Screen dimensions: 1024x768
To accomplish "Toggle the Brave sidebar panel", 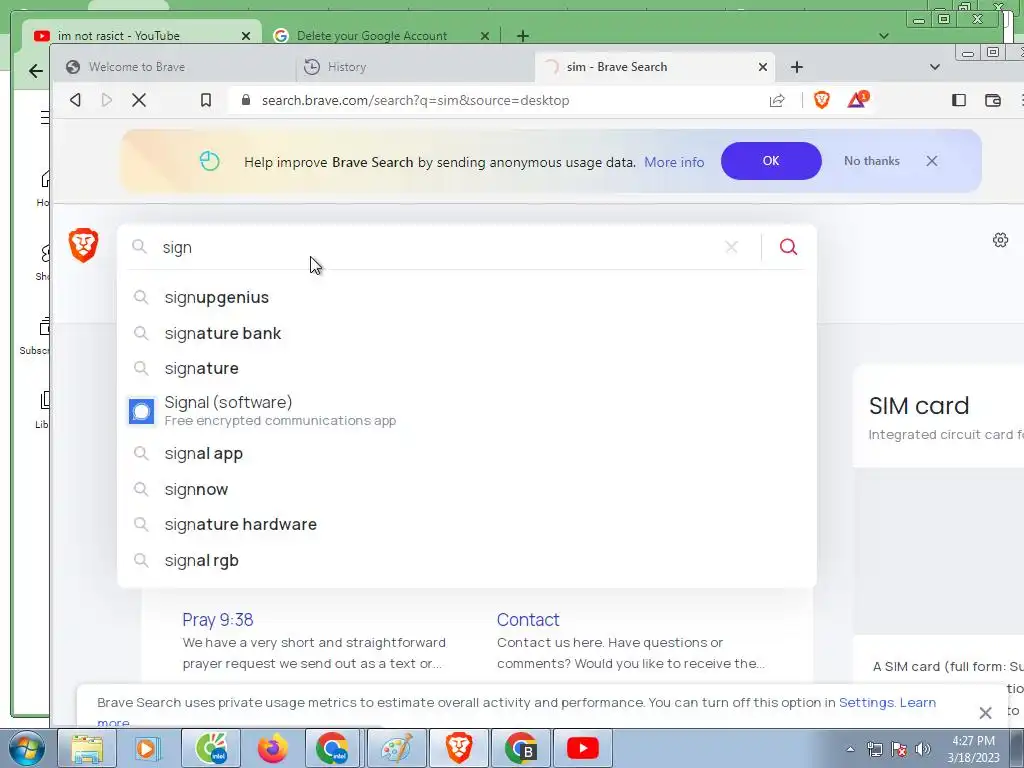I will coord(959,100).
